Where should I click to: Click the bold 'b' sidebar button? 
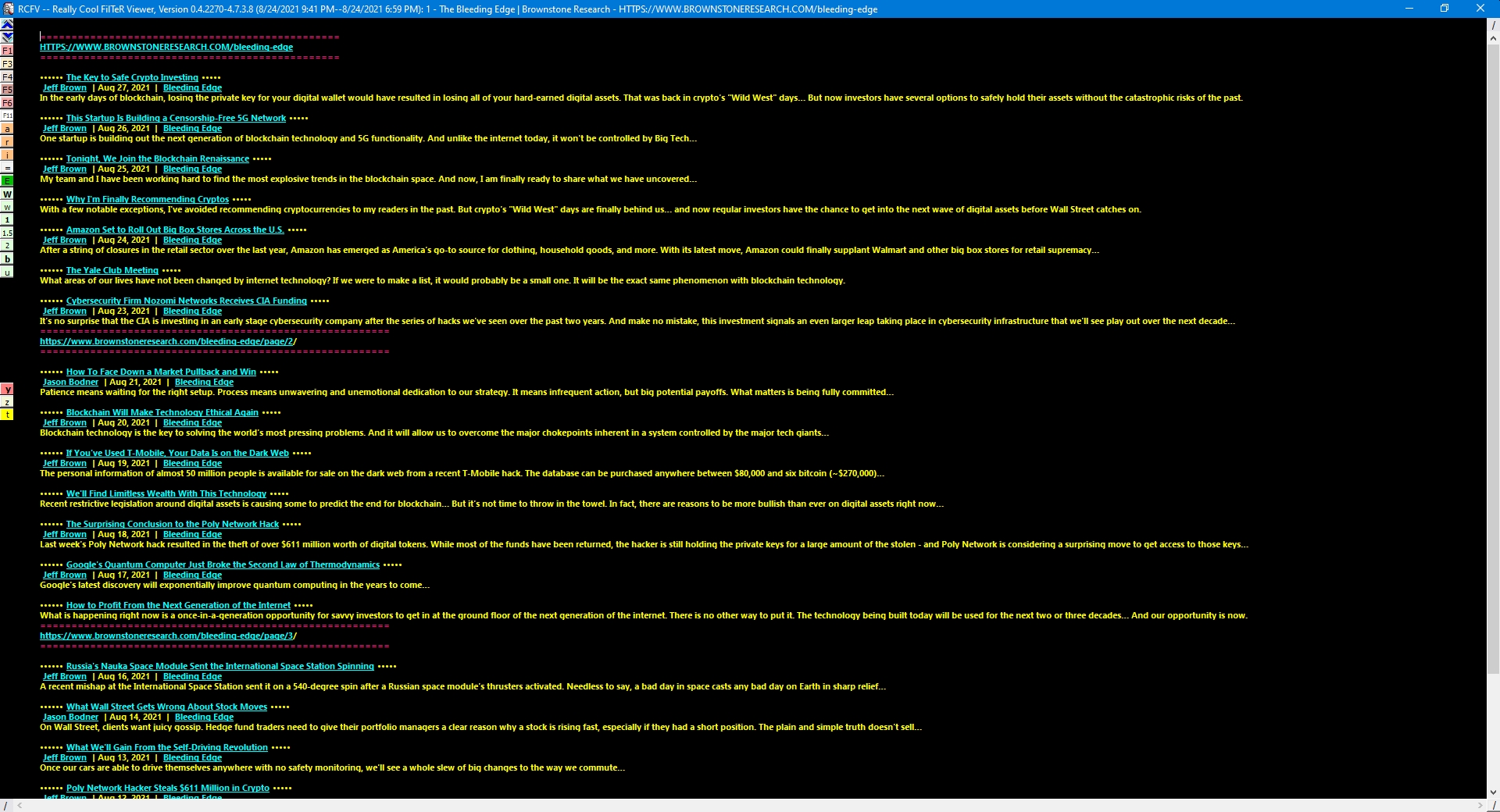point(7,259)
